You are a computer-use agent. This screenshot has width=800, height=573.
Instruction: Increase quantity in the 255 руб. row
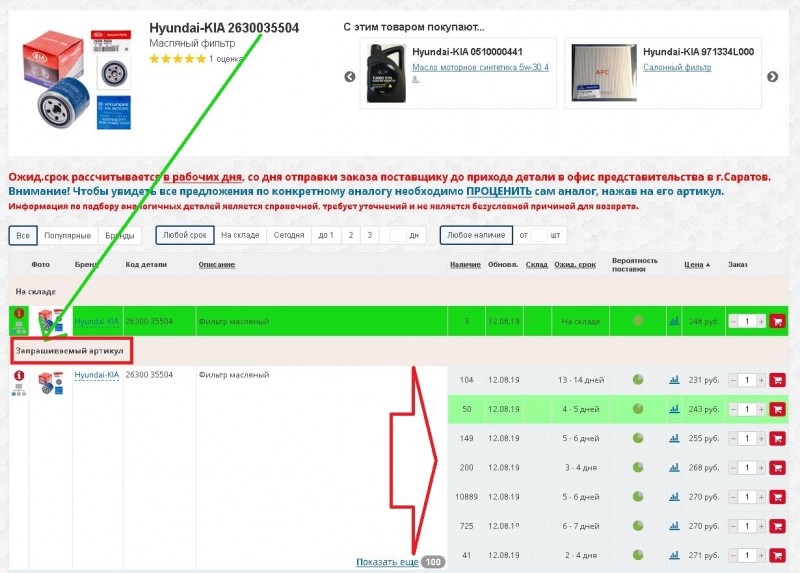(761, 438)
